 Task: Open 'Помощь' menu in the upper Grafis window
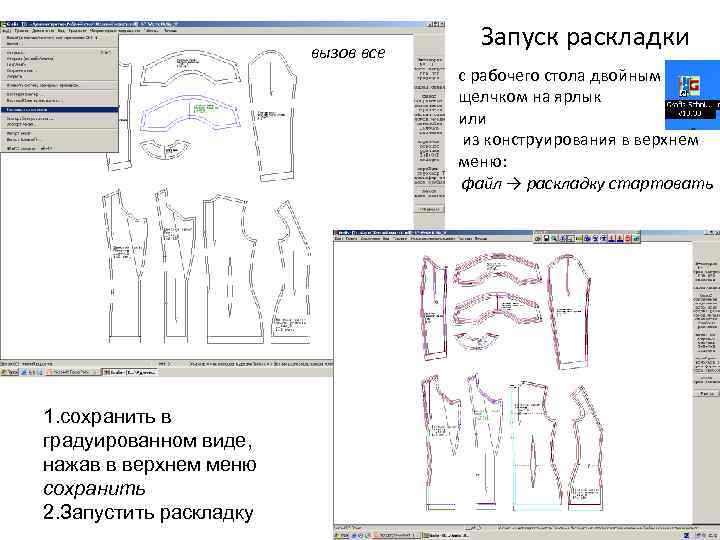pyautogui.click(x=170, y=31)
